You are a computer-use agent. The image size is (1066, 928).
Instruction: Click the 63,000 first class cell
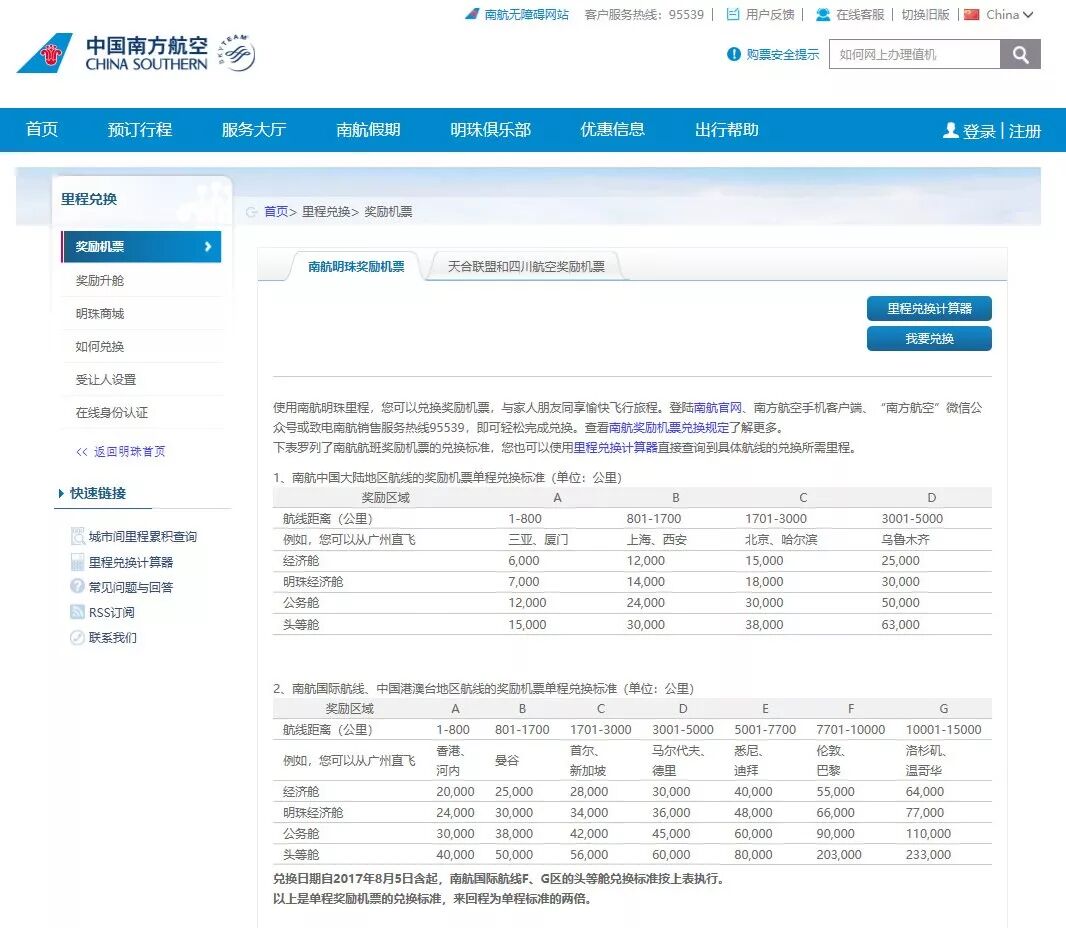coord(900,624)
